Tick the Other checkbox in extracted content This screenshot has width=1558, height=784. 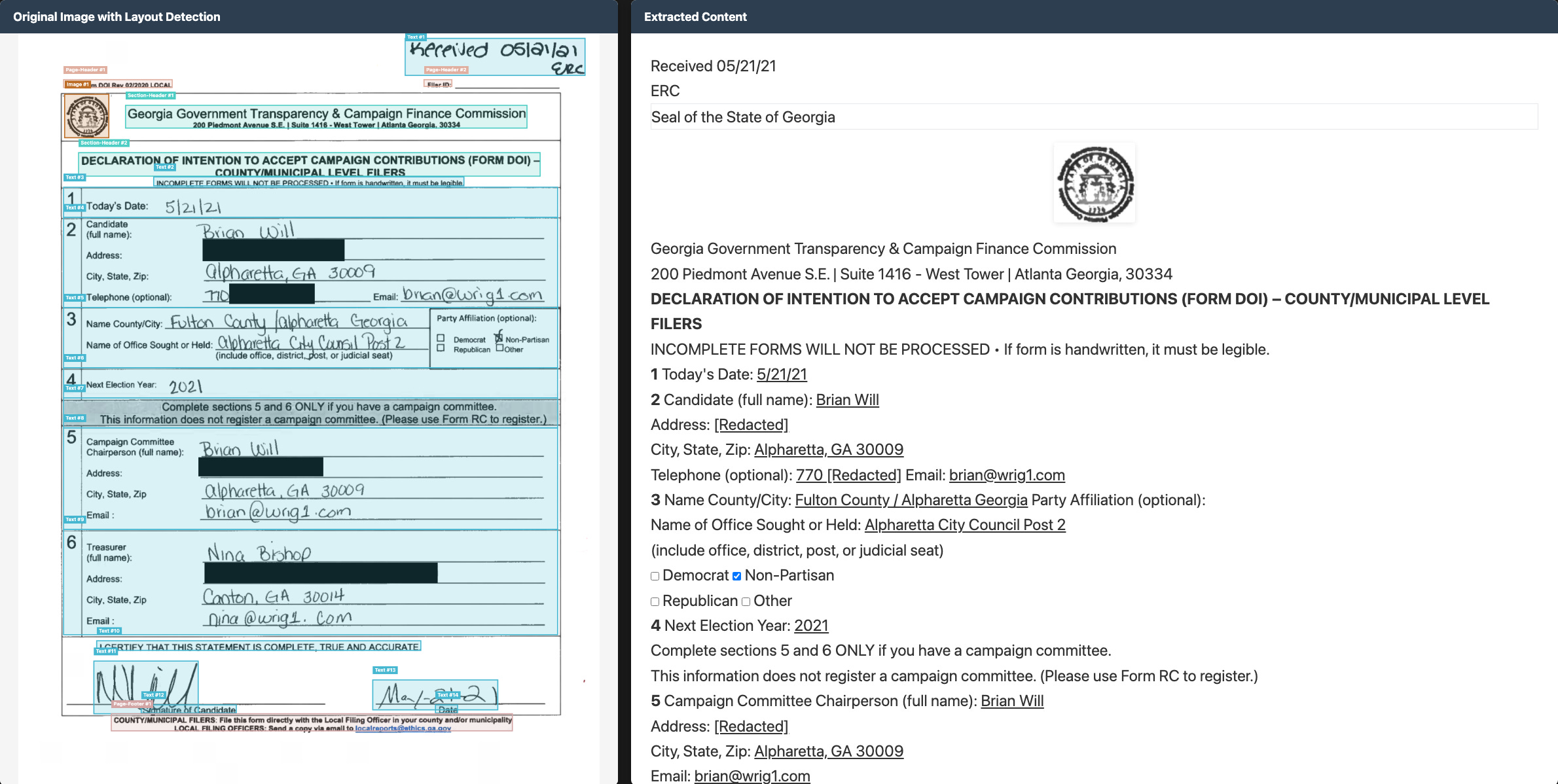[x=746, y=601]
